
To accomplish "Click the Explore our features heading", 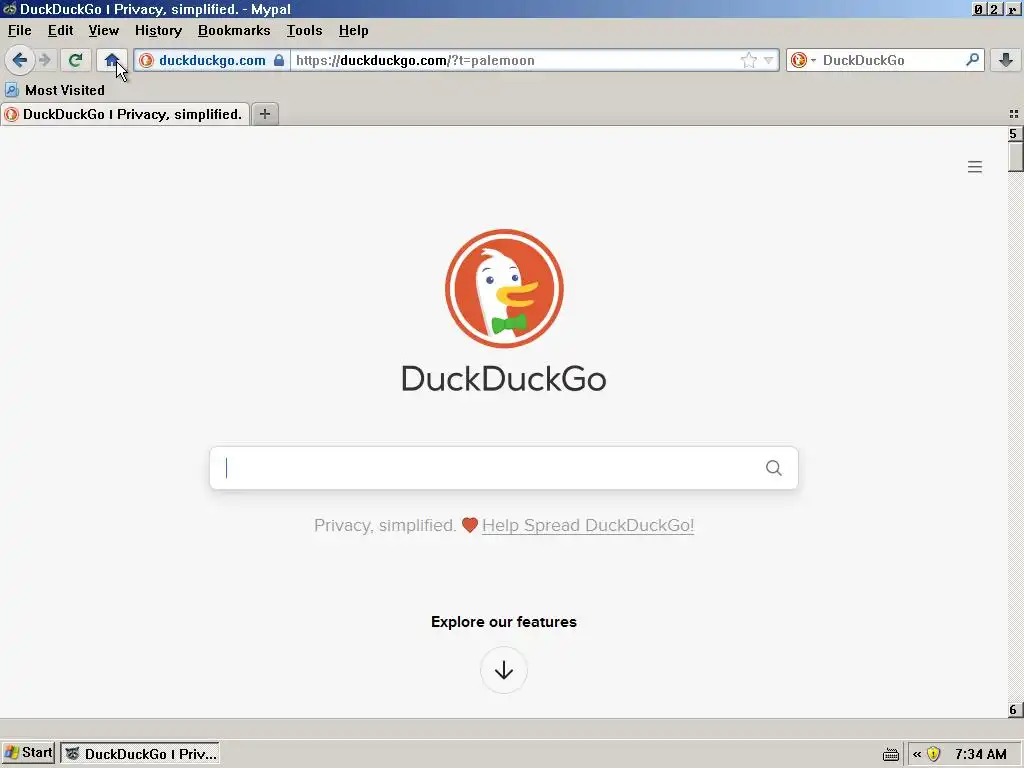I will pos(504,622).
